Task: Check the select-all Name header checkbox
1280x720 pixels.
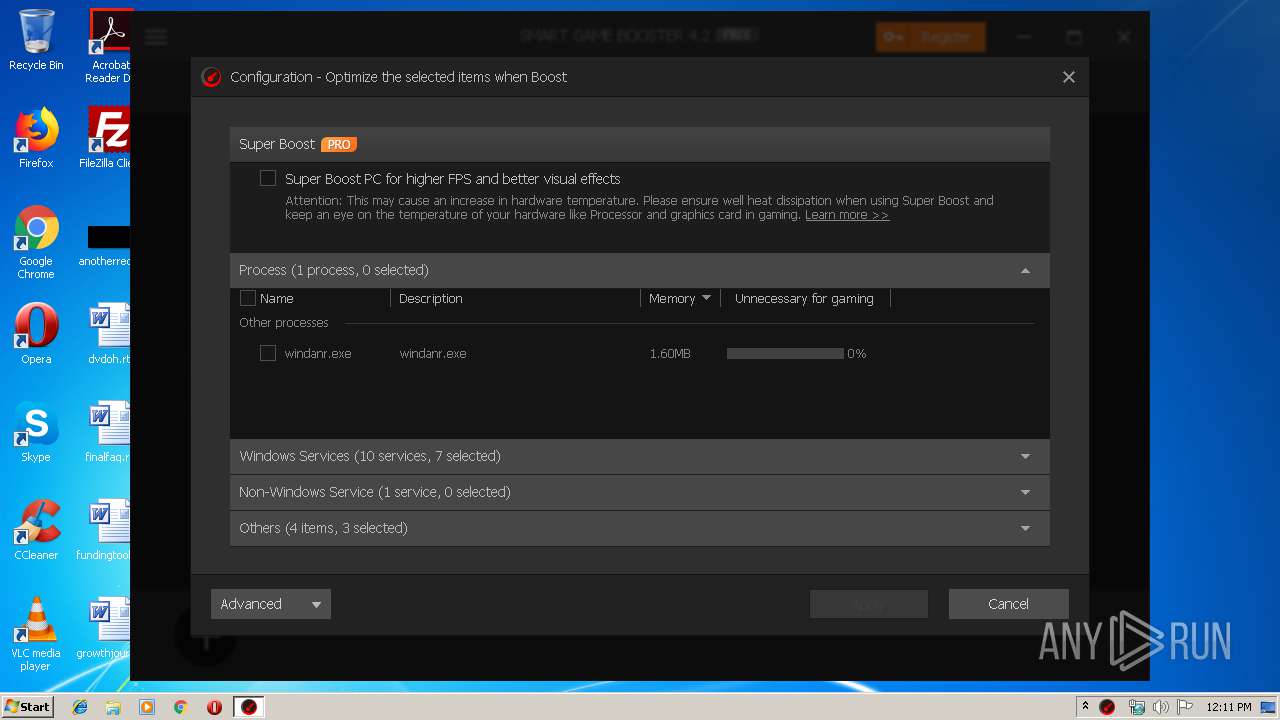Action: [248, 298]
